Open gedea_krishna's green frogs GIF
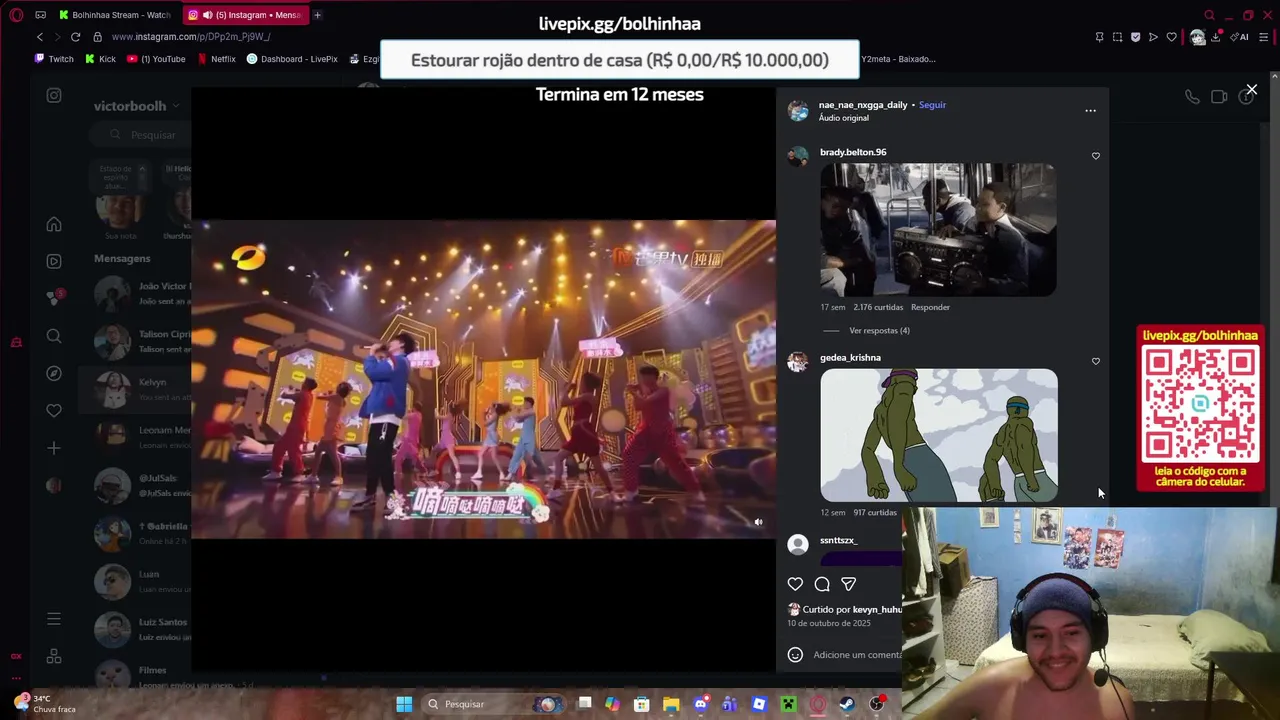The image size is (1280, 720). (x=939, y=435)
